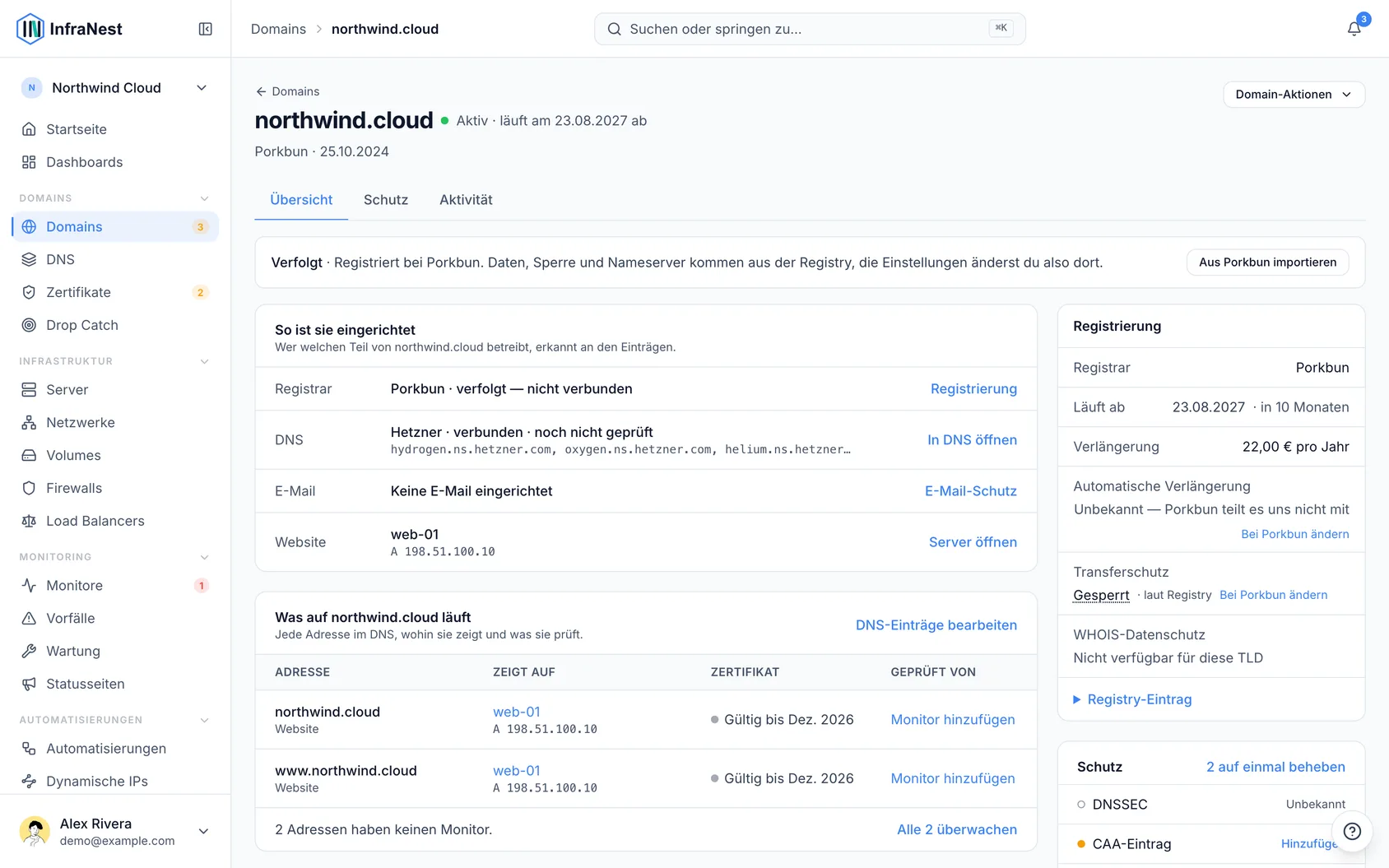Click the Volumes disk icon

coord(29,455)
